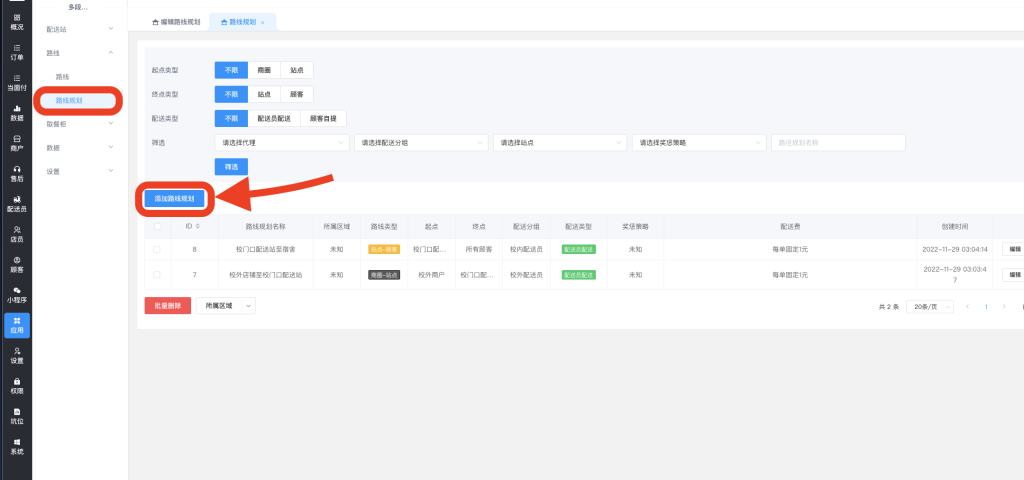Select the 商户 merchant sidebar icon
1024x480 pixels.
coord(16,142)
